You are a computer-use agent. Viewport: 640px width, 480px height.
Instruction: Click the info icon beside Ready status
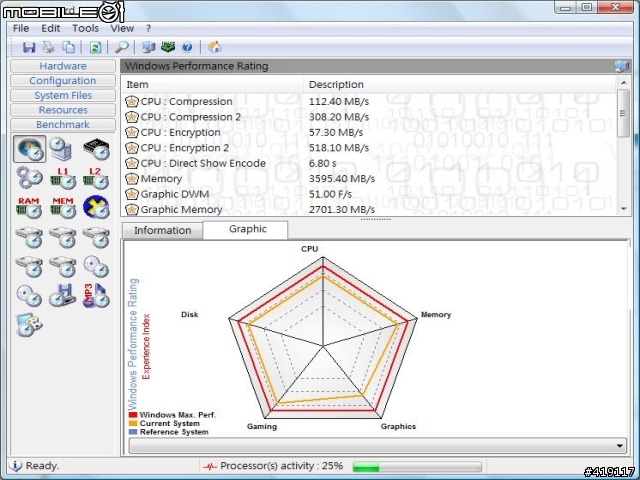pyautogui.click(x=15, y=466)
